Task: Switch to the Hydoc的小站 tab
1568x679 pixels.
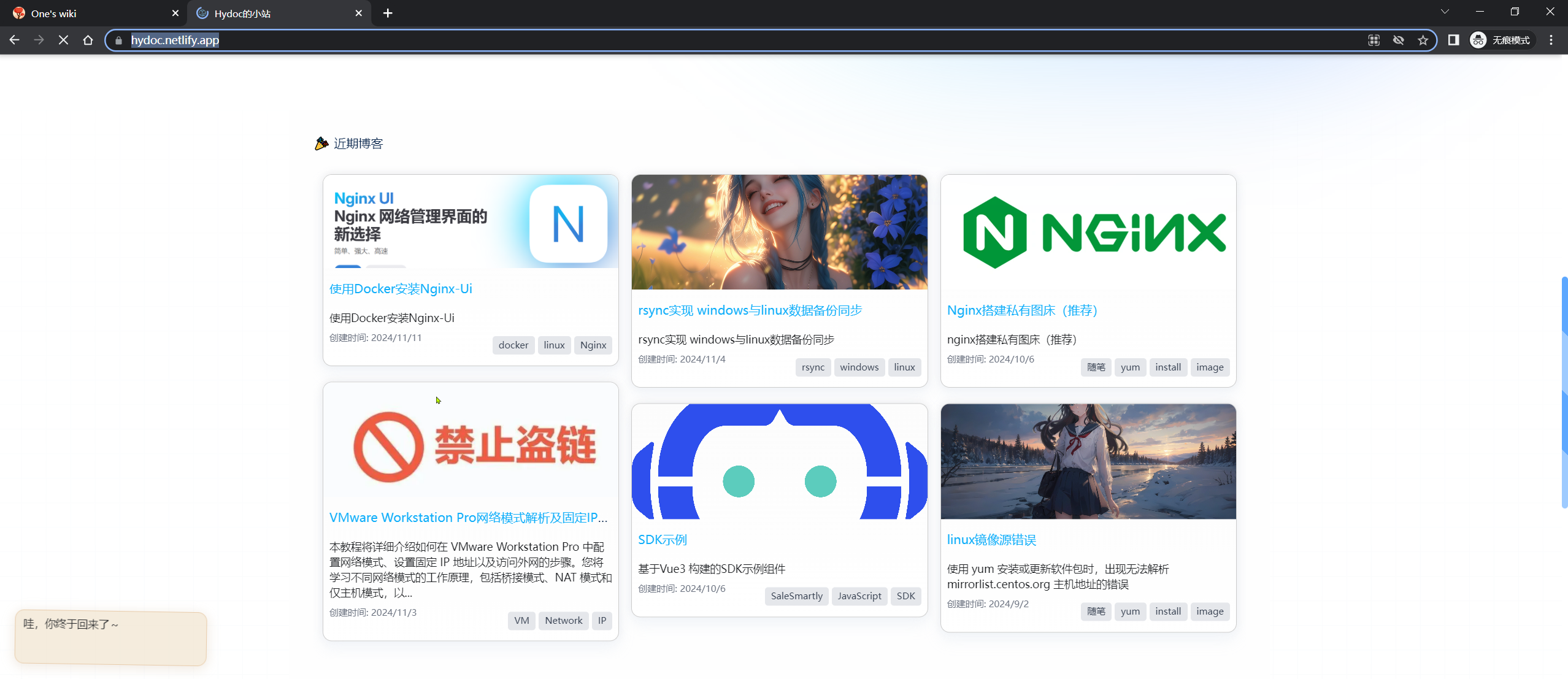Action: [x=279, y=13]
